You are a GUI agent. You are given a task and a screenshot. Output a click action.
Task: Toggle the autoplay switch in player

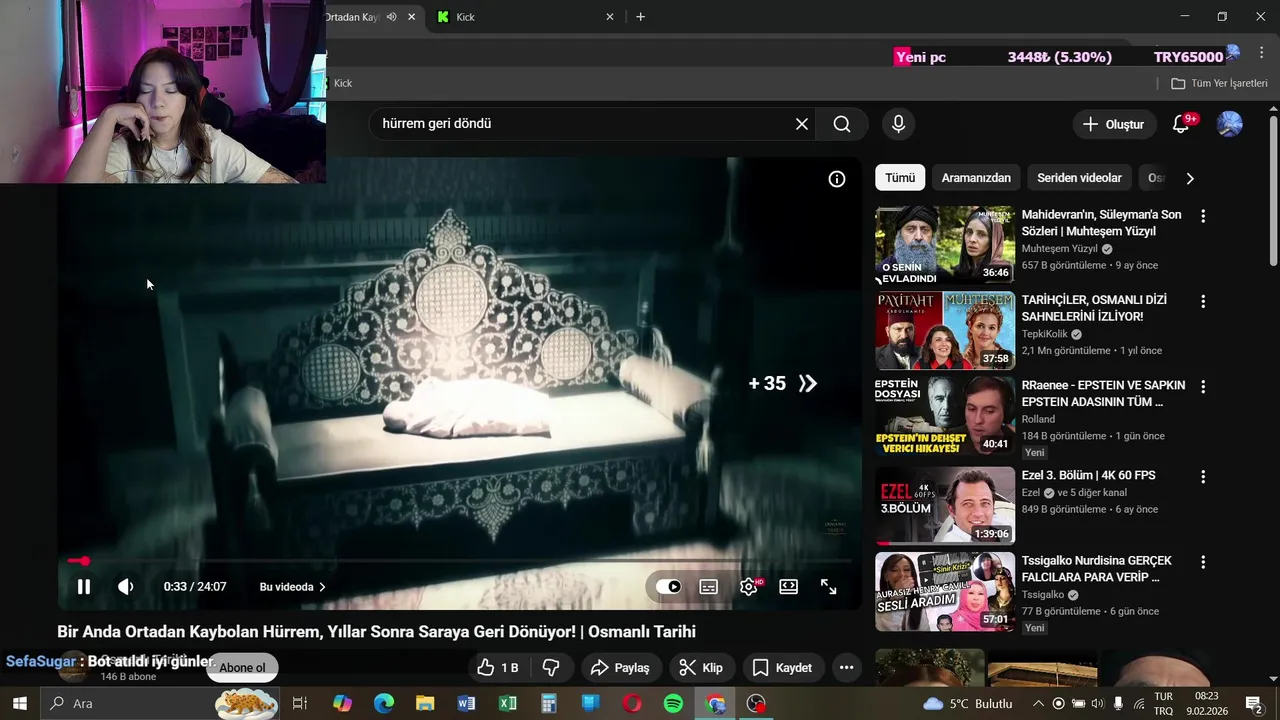pos(669,587)
